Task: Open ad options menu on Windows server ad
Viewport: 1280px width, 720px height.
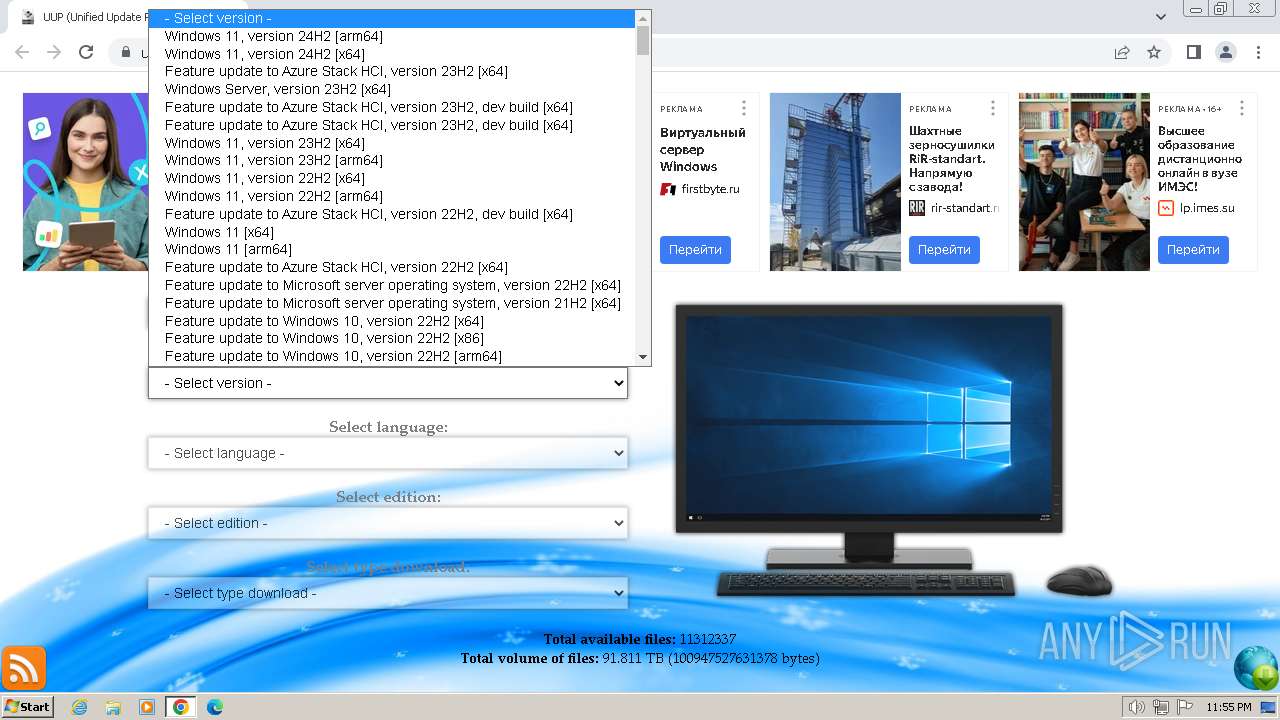Action: 744,108
